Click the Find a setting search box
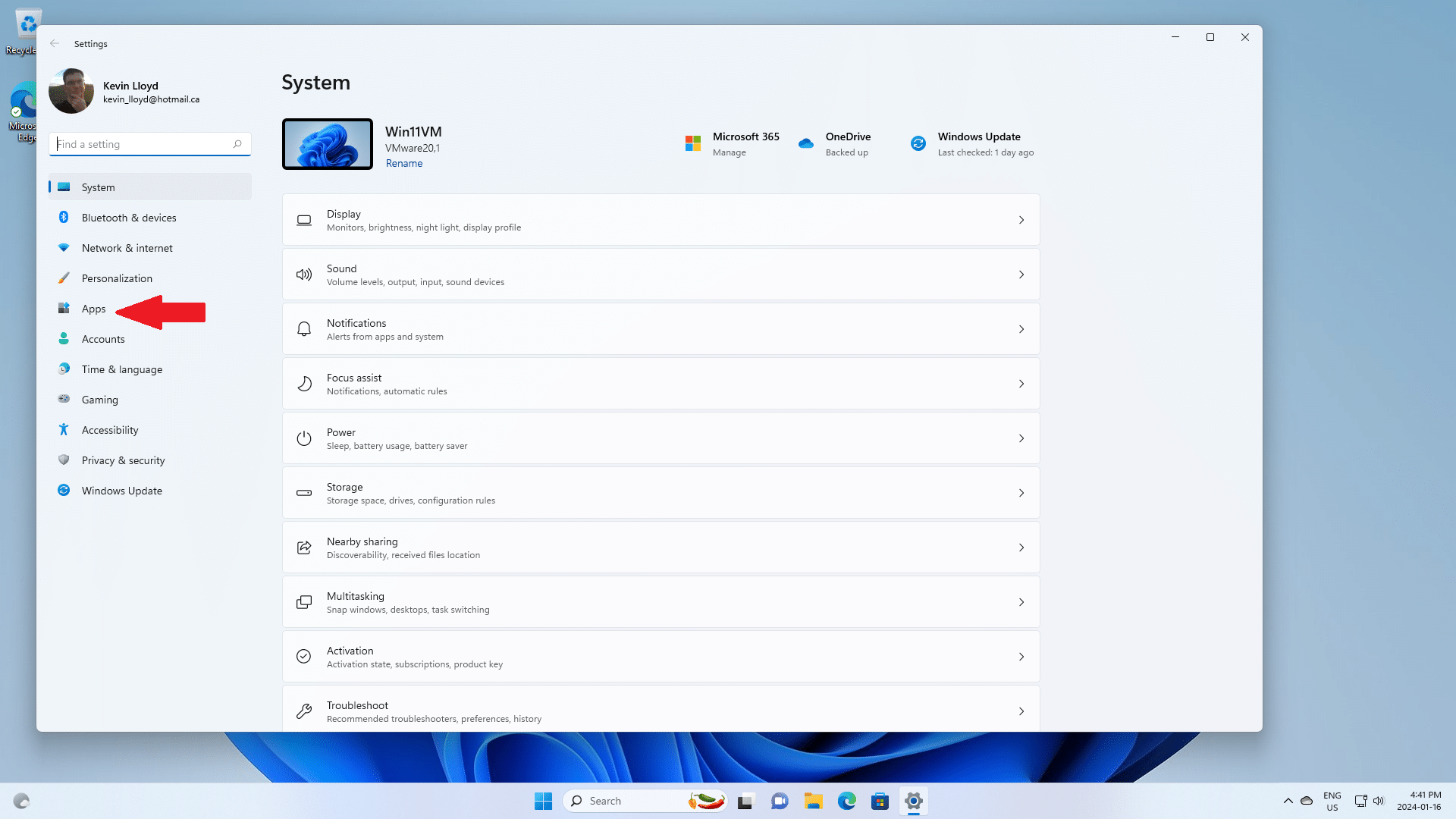The image size is (1456, 819). (144, 144)
